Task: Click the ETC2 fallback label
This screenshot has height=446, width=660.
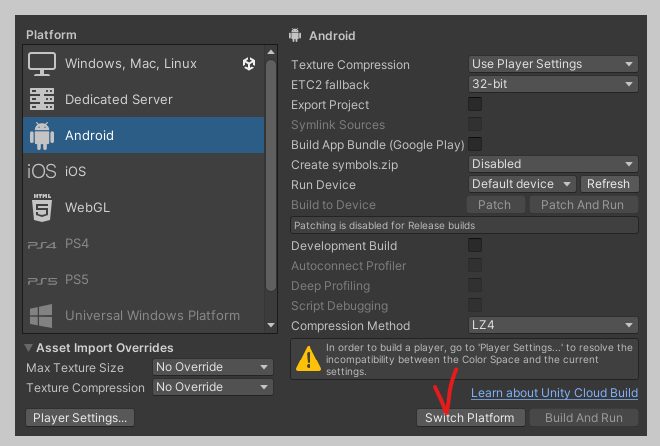Action: pos(330,85)
